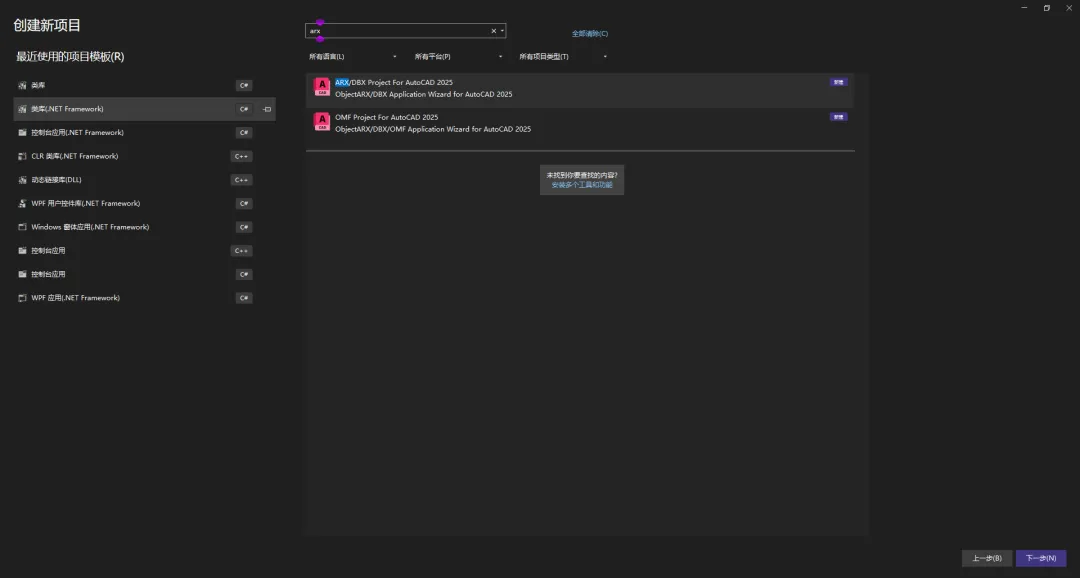Image resolution: width=1080 pixels, height=578 pixels.
Task: Select ARX/DBX Project For AutoCAD 2025
Action: [580, 90]
